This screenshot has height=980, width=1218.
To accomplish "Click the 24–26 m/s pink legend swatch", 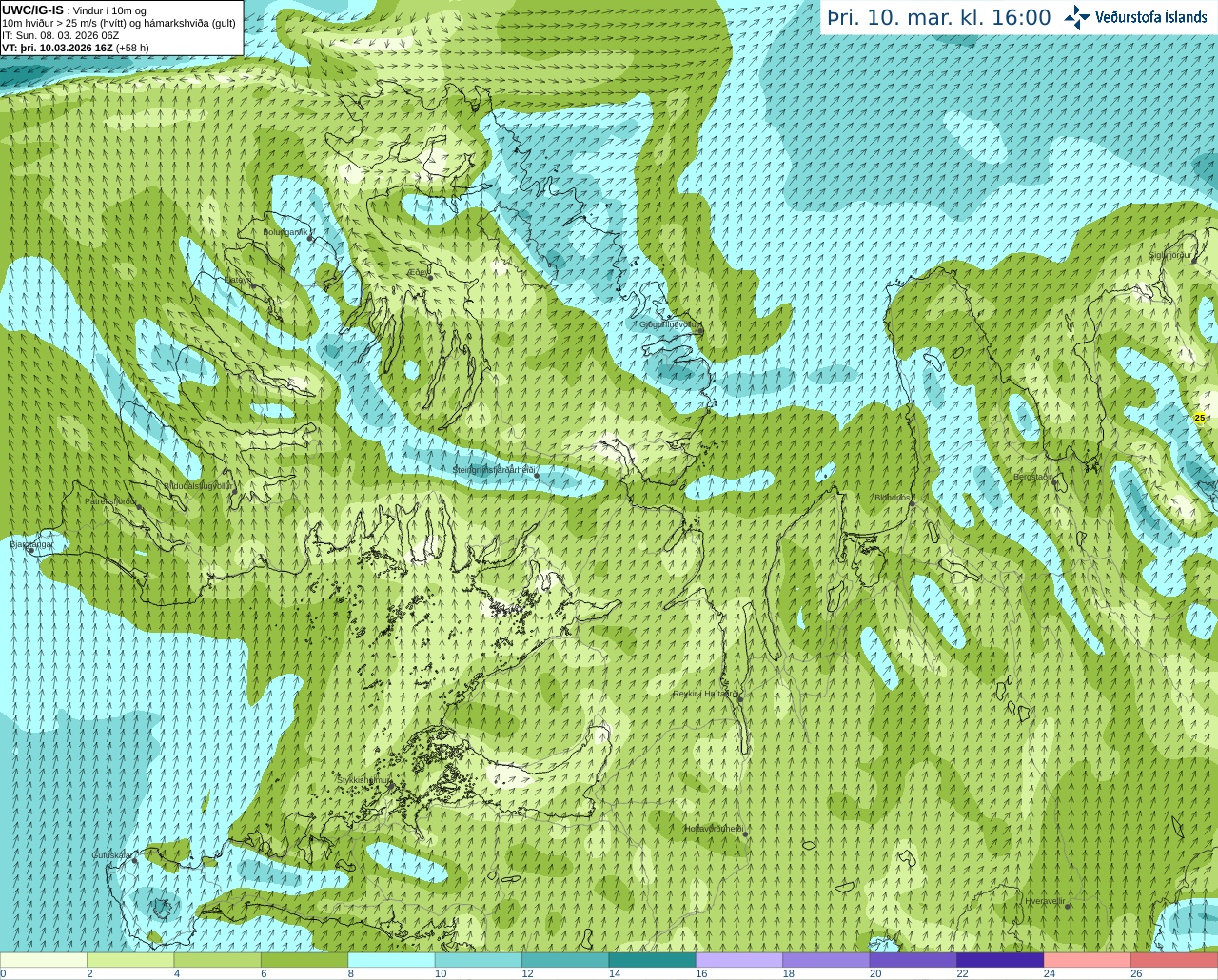I will coord(1088,960).
